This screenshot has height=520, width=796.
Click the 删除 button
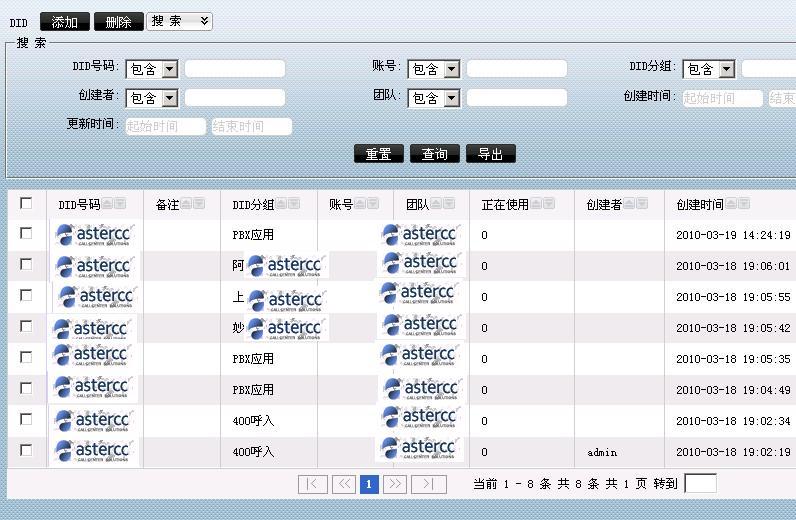(119, 22)
